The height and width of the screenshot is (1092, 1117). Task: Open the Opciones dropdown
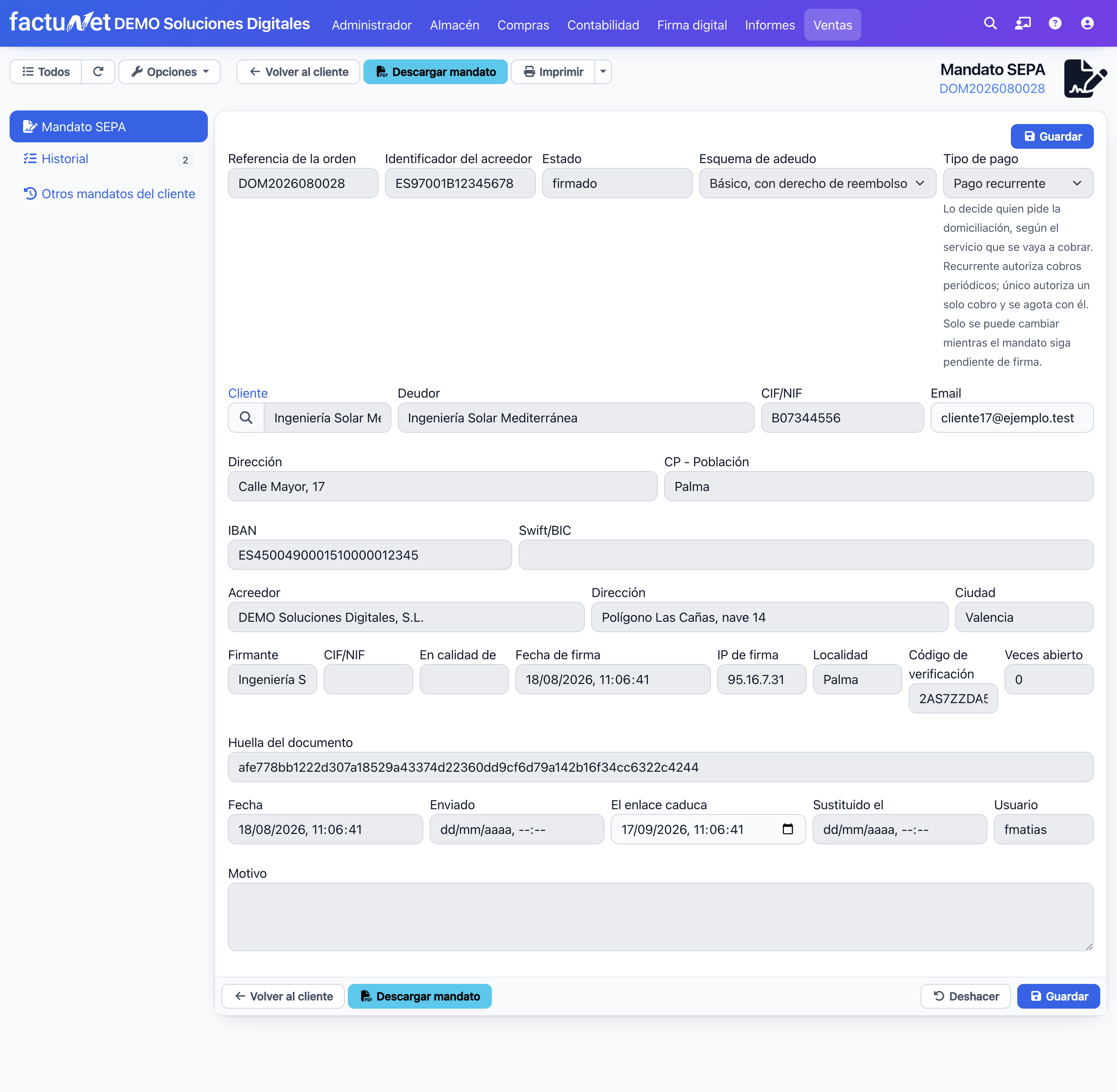(x=170, y=72)
